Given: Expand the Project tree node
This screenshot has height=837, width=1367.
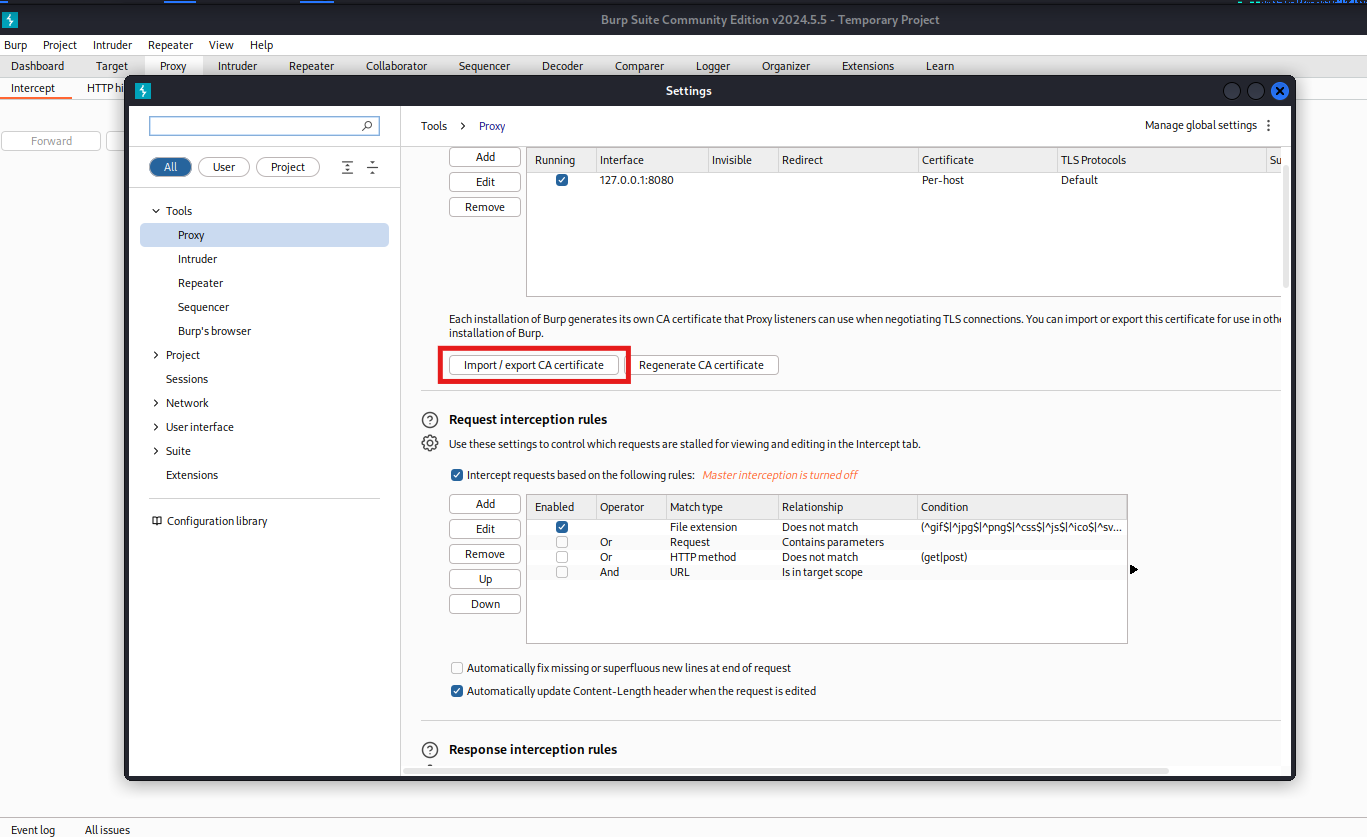Looking at the screenshot, I should point(156,355).
